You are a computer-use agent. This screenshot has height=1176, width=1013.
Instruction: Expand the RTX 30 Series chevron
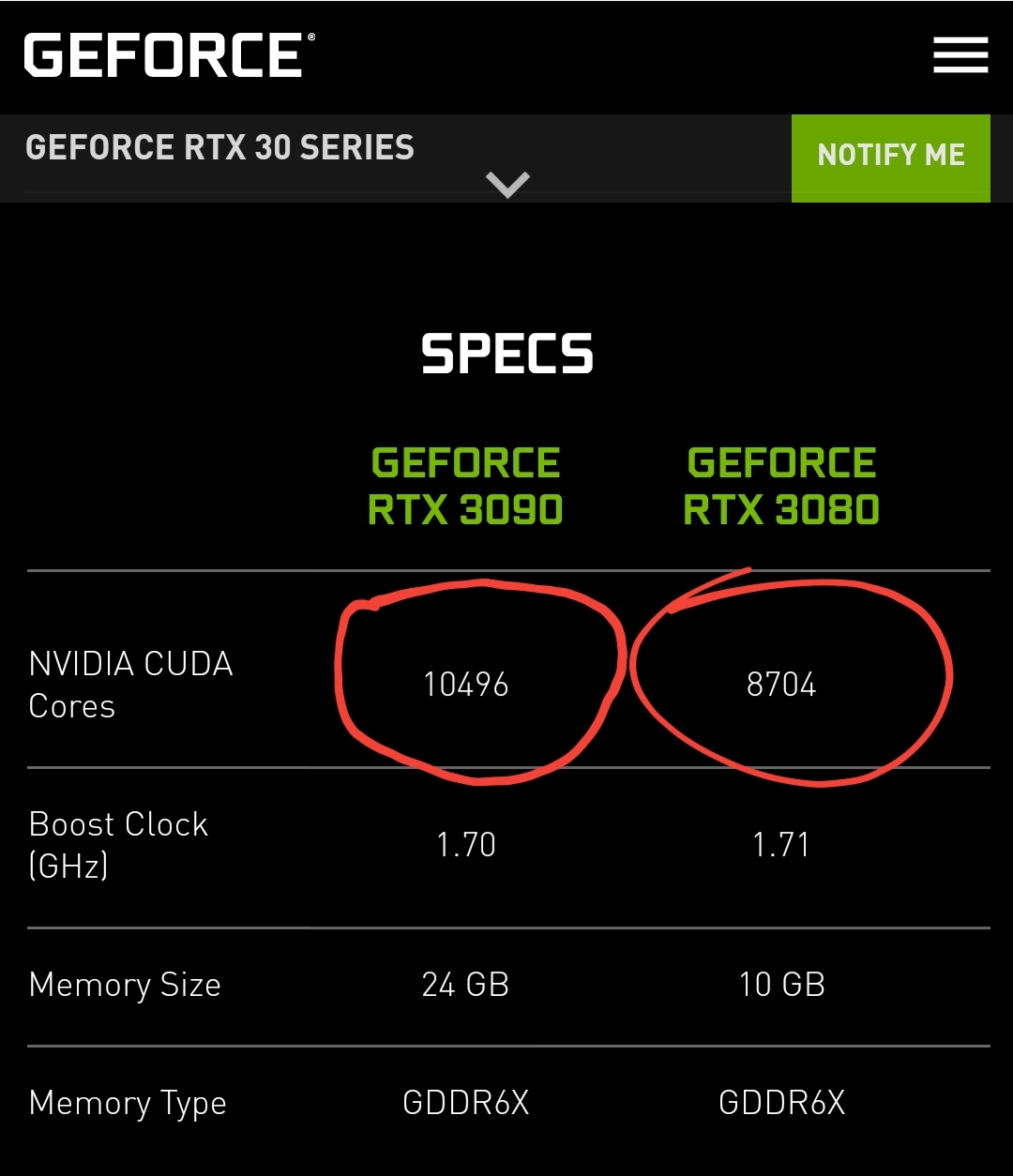click(507, 184)
